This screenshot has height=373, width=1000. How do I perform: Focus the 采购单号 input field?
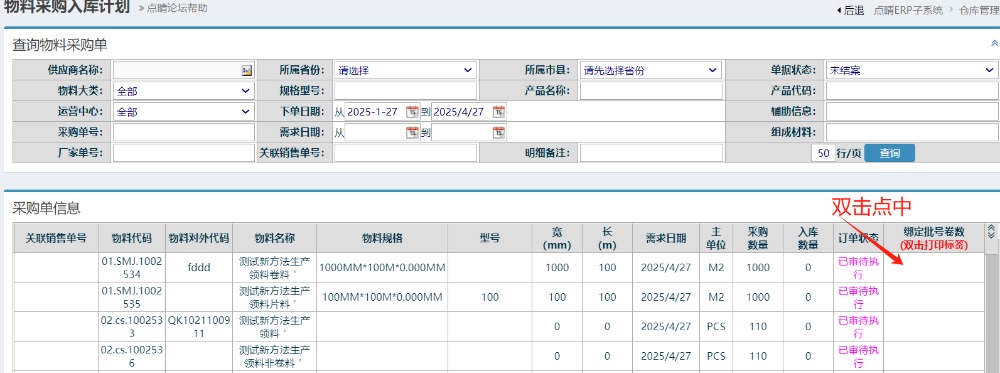184,133
